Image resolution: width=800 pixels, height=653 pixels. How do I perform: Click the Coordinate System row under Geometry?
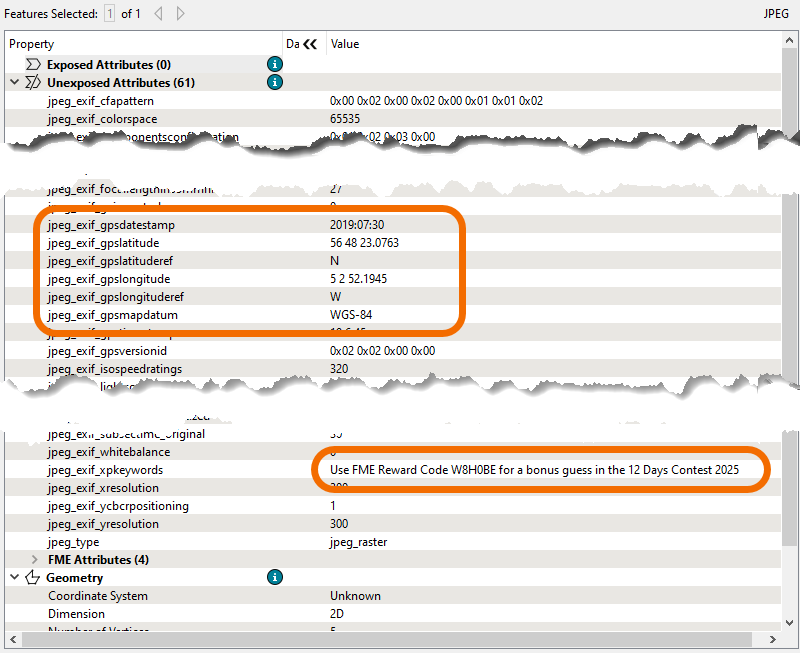(x=97, y=596)
